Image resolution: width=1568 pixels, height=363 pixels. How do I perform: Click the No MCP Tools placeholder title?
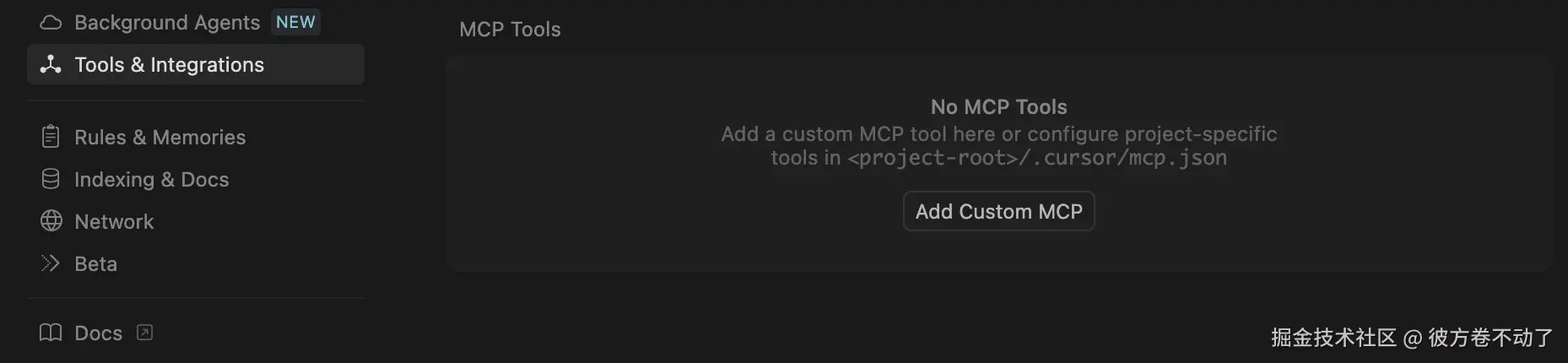click(998, 107)
